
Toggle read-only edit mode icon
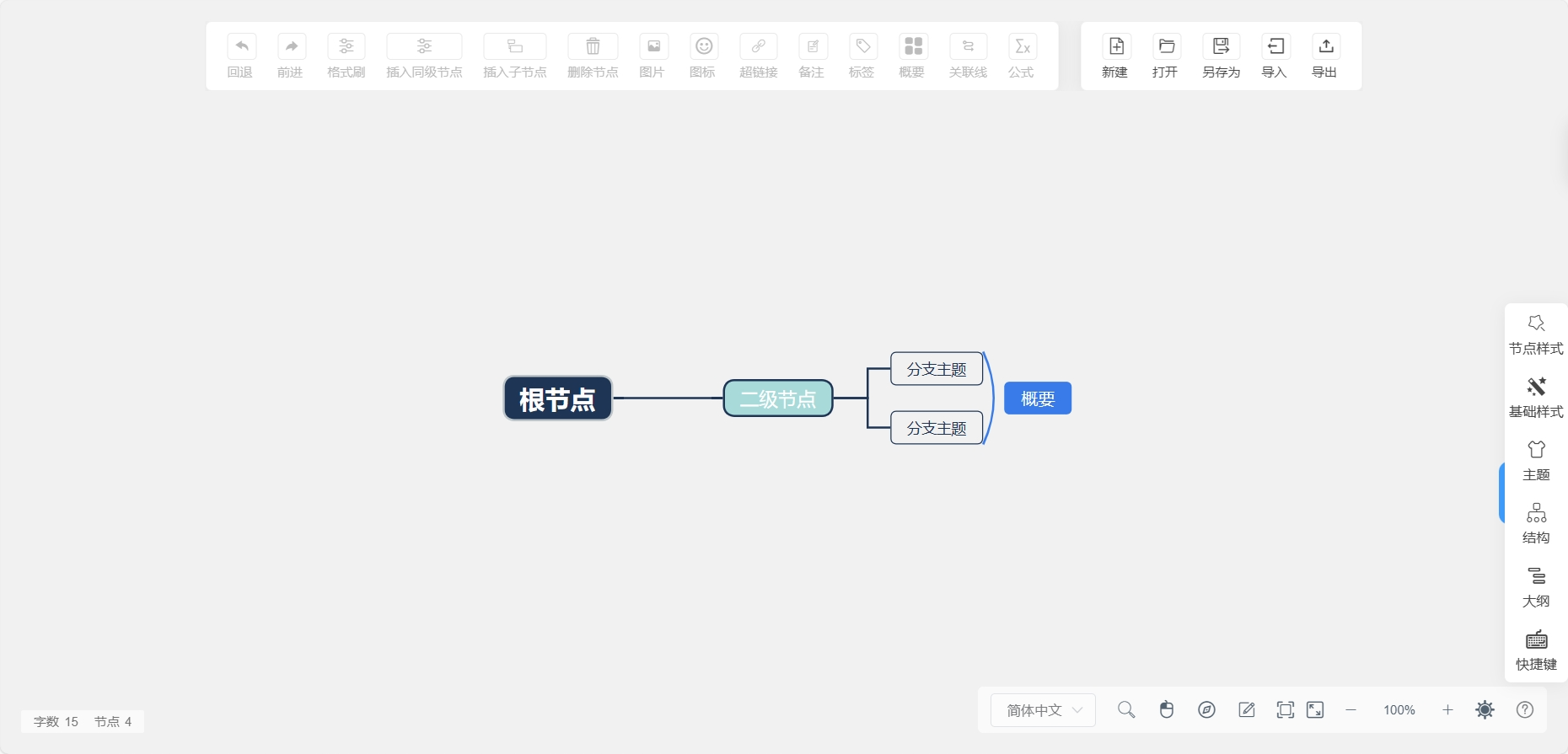pyautogui.click(x=1247, y=709)
